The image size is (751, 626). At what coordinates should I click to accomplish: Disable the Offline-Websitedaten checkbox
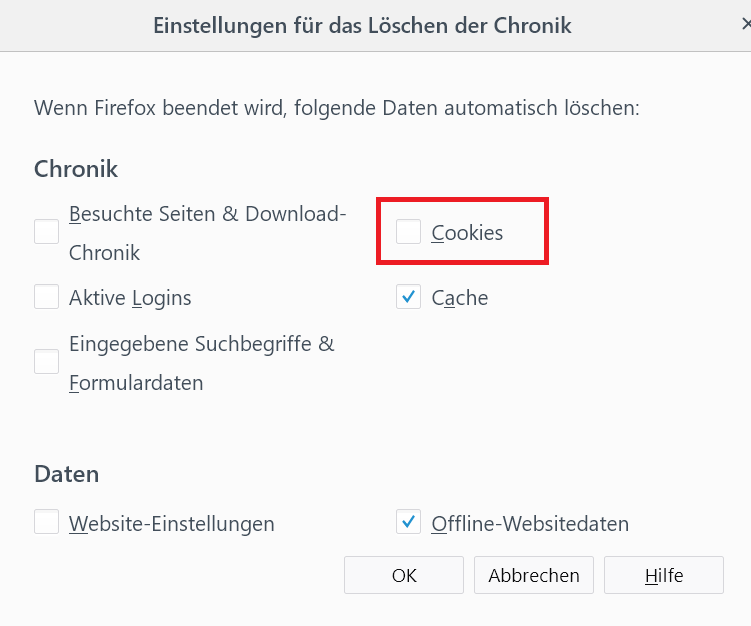coord(408,522)
